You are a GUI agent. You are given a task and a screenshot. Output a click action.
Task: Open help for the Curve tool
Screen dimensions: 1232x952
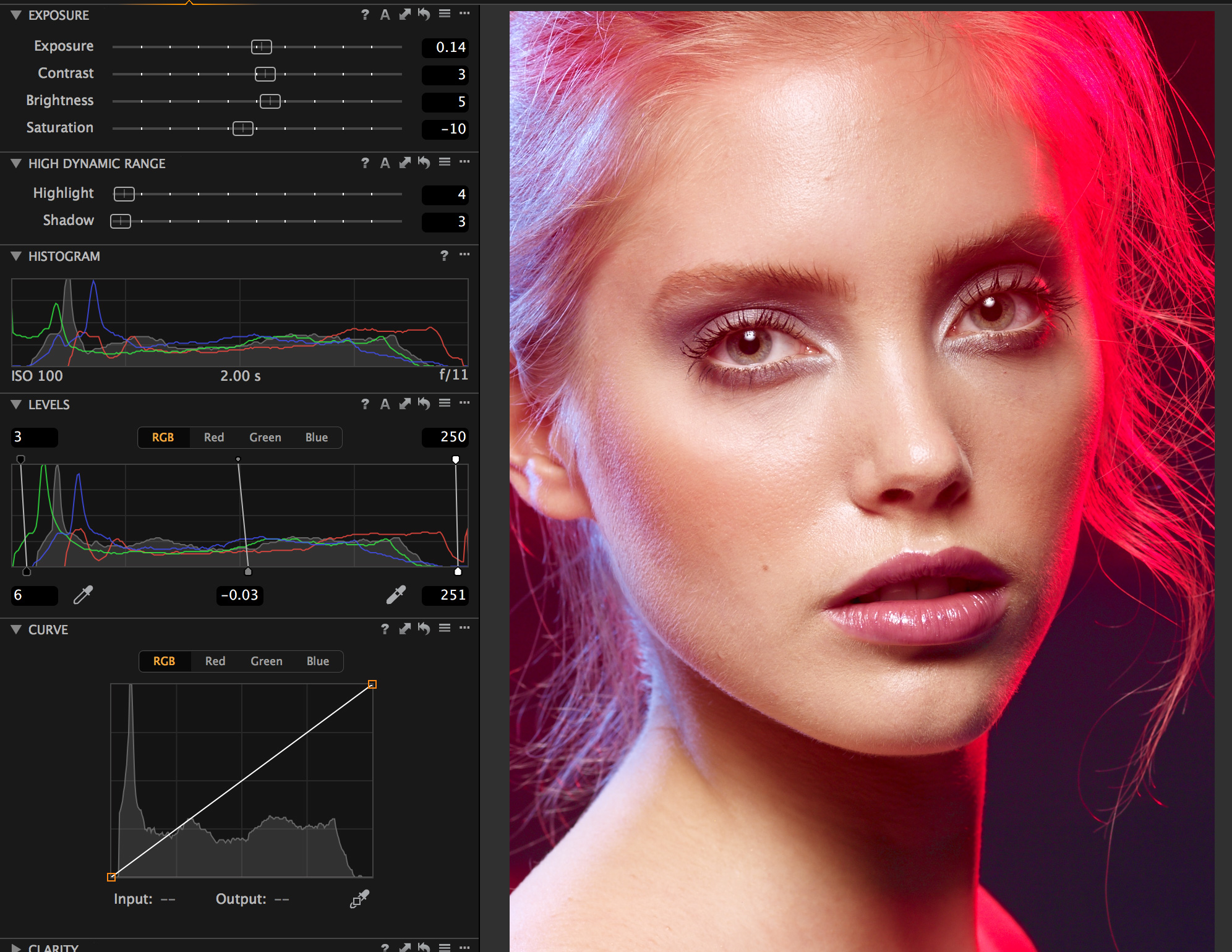click(385, 629)
